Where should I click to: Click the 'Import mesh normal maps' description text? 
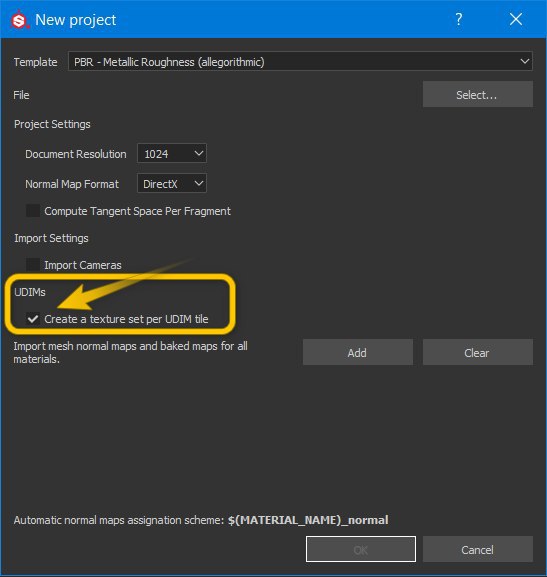point(131,352)
